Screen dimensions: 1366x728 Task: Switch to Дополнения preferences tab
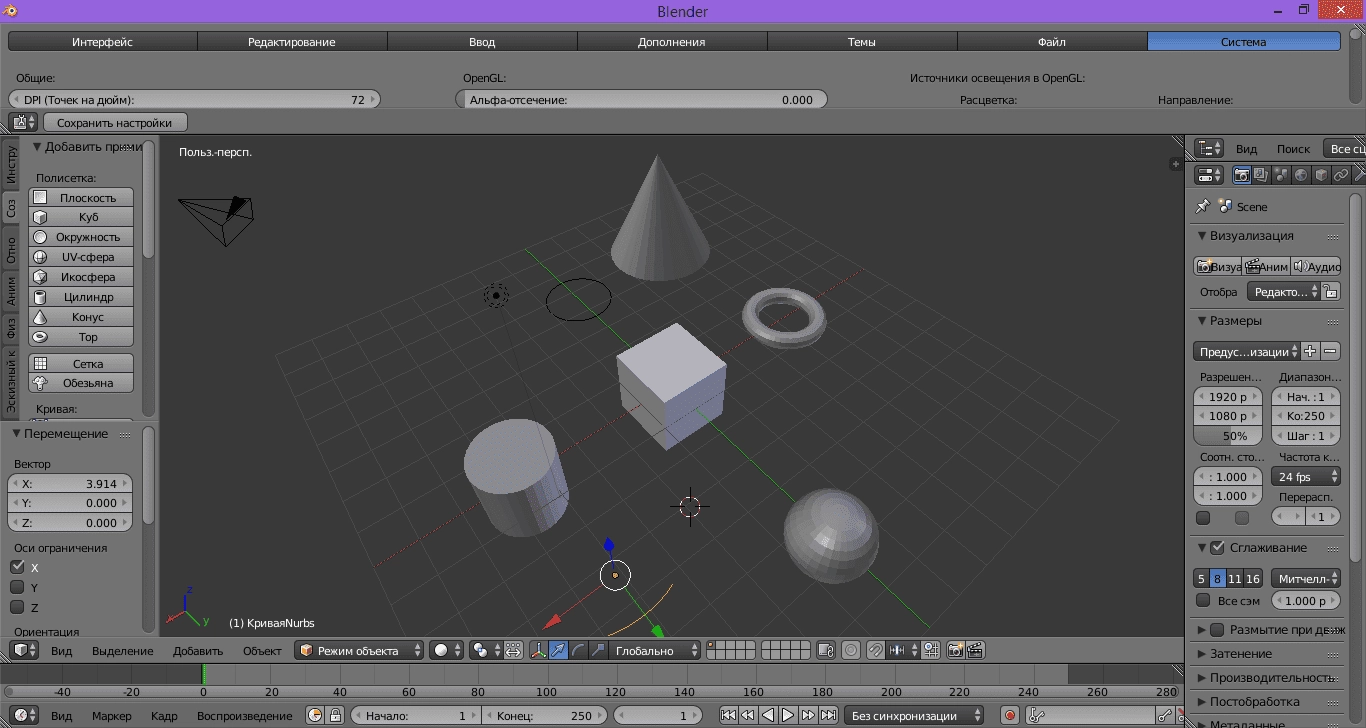click(x=672, y=42)
